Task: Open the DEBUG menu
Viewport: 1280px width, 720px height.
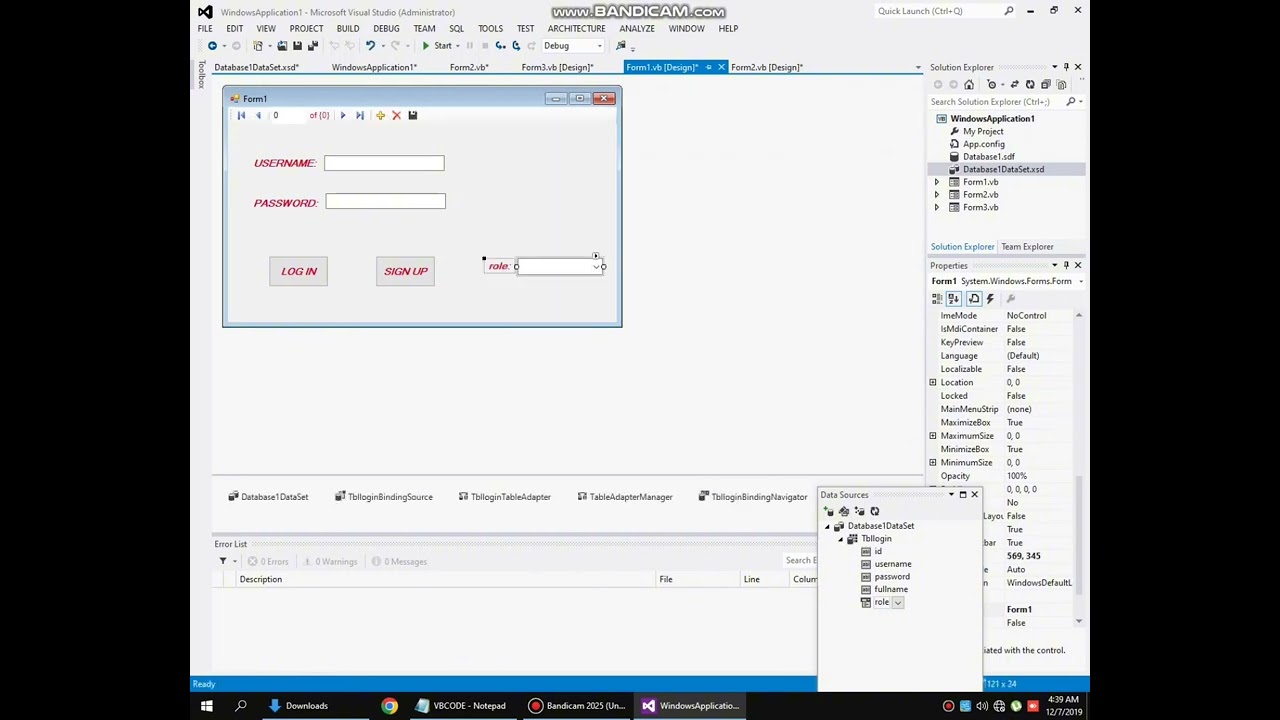Action: coord(386,28)
